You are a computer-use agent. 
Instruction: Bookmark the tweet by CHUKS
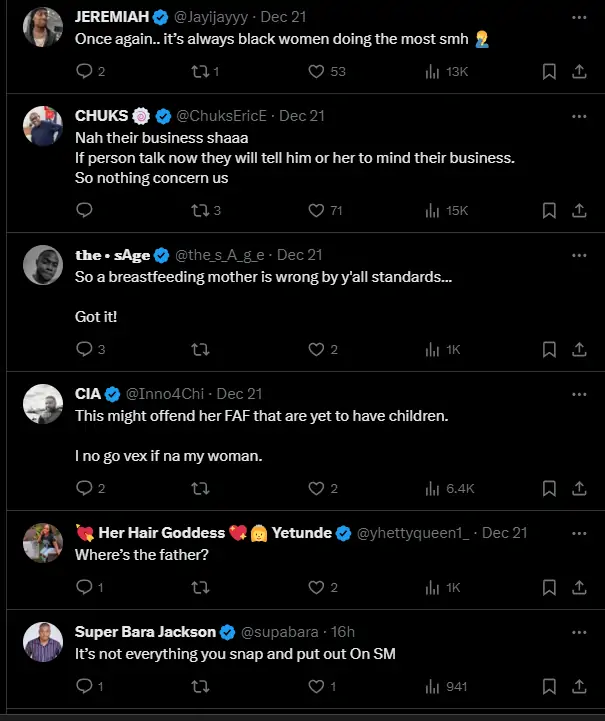coord(549,210)
